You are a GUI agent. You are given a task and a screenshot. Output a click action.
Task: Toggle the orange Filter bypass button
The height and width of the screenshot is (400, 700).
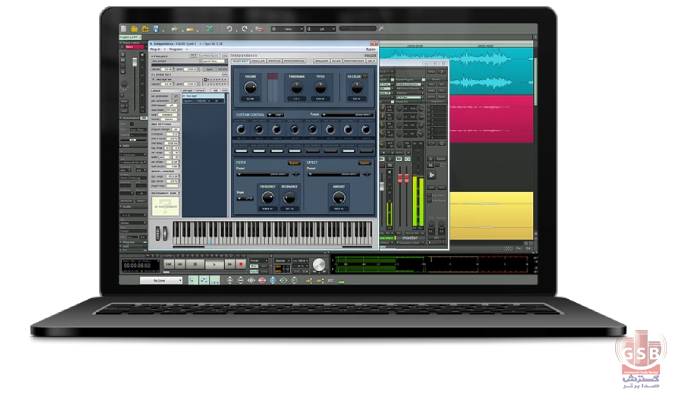point(294,161)
